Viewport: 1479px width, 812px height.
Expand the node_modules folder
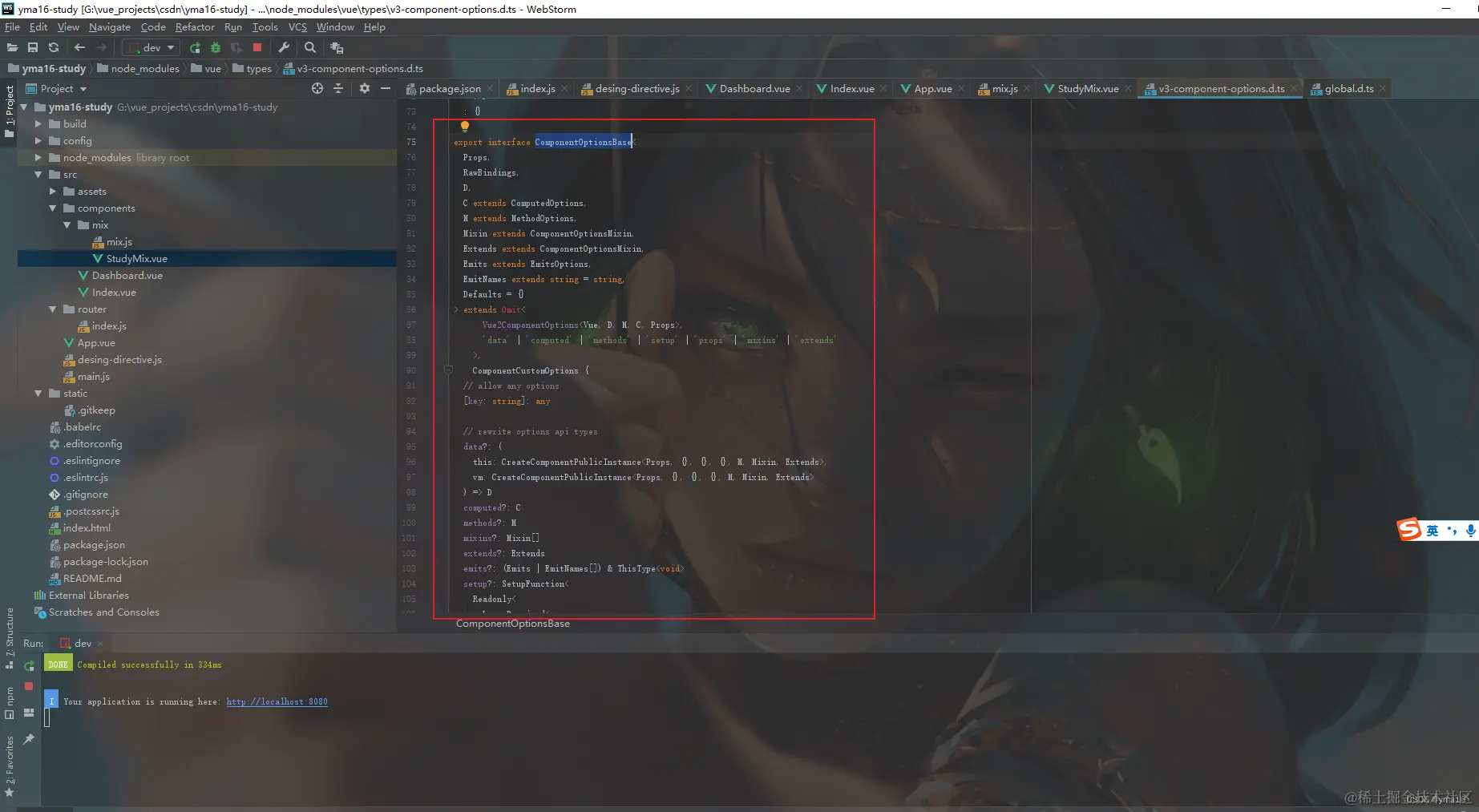tap(38, 158)
